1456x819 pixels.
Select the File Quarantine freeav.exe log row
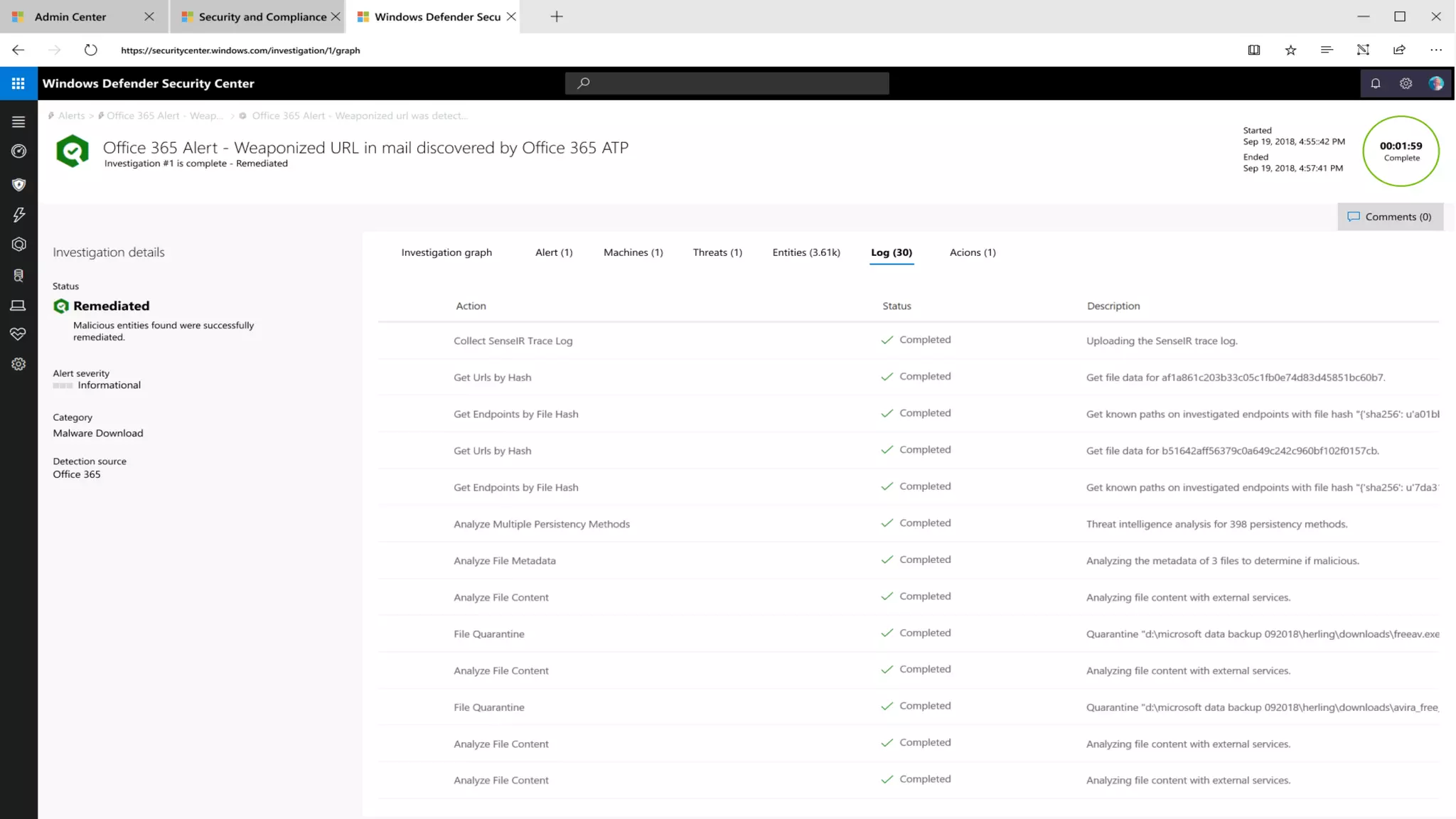(489, 634)
